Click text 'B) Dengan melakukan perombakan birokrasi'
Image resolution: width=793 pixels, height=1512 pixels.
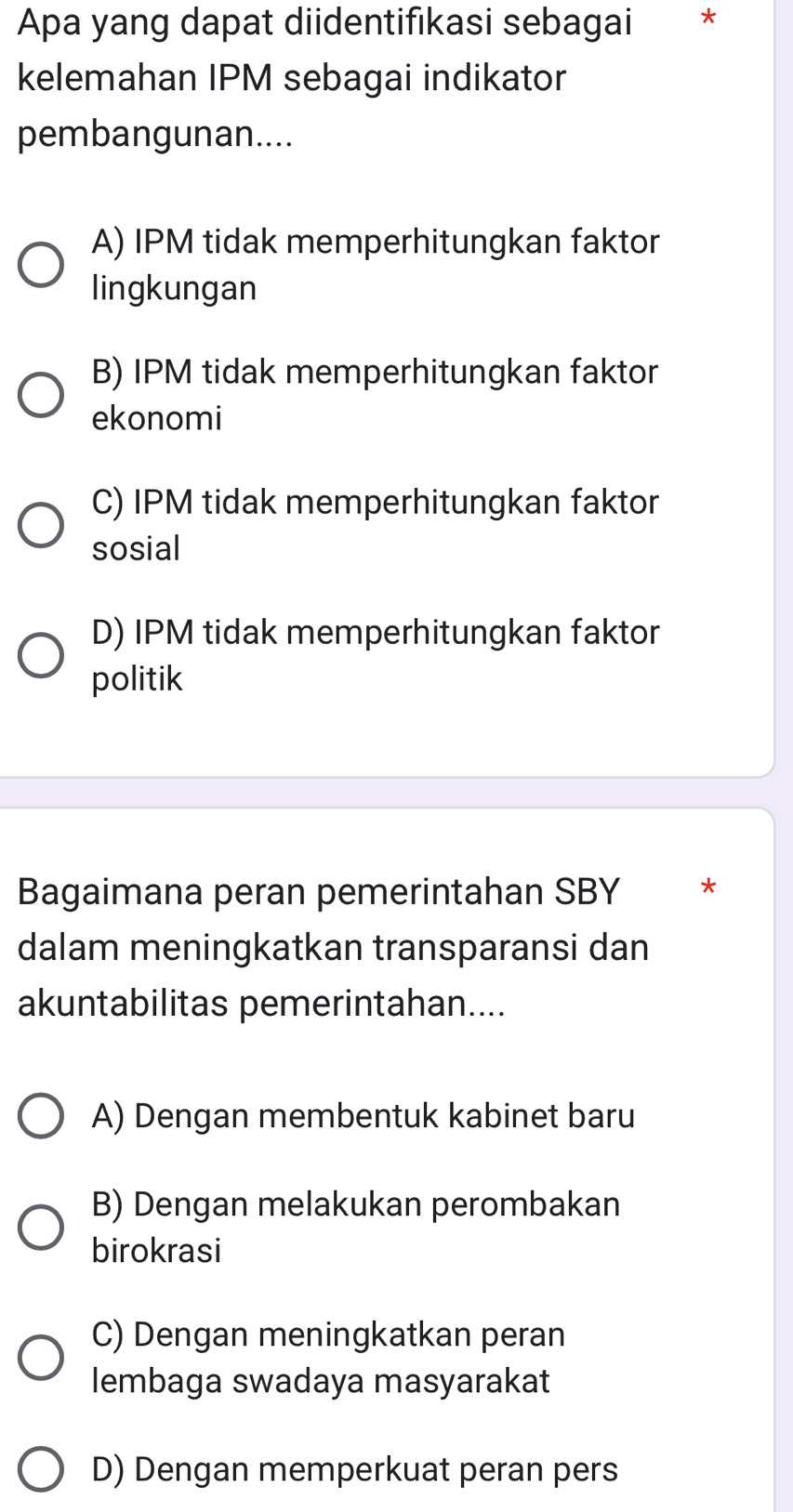click(355, 1227)
